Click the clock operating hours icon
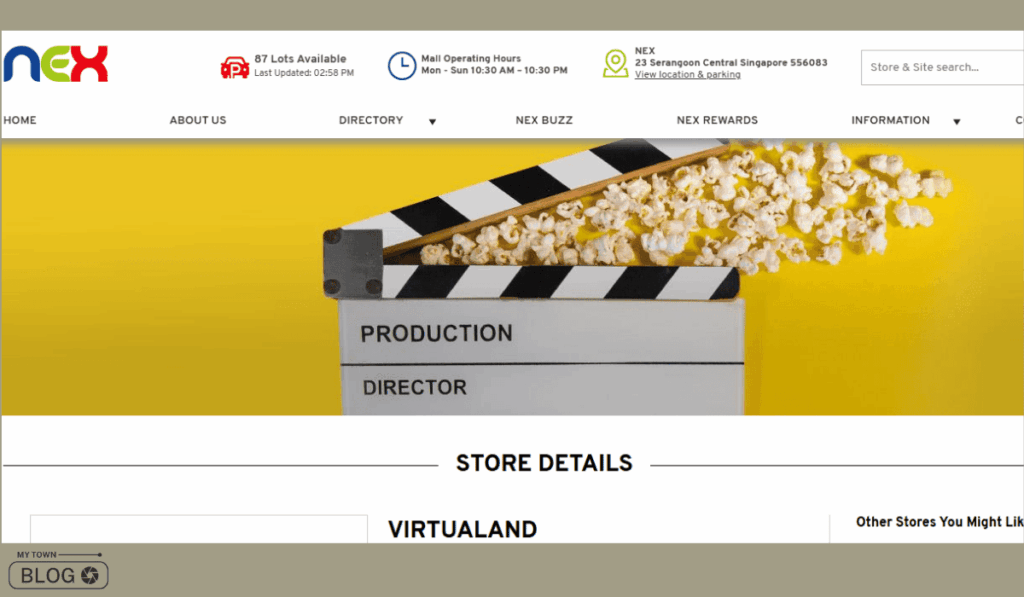This screenshot has height=597, width=1024. pyautogui.click(x=402, y=66)
